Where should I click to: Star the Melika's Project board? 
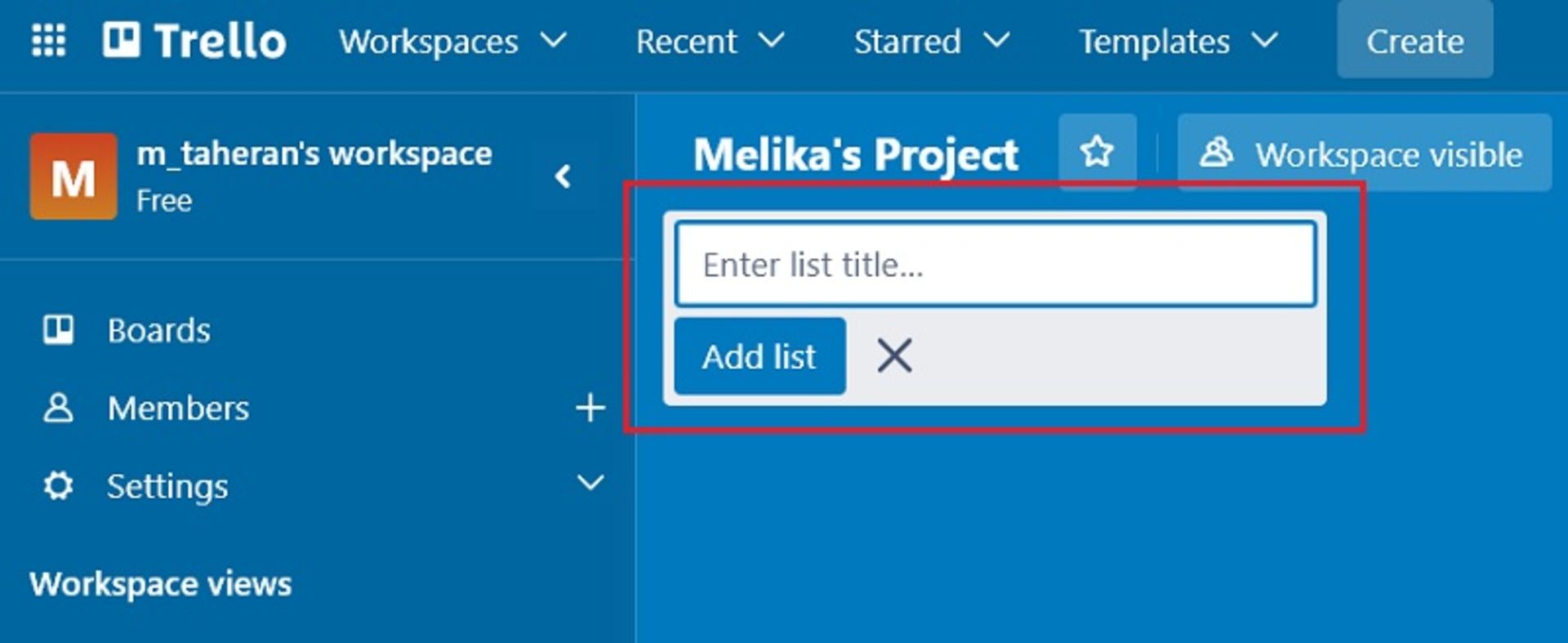pos(1097,152)
